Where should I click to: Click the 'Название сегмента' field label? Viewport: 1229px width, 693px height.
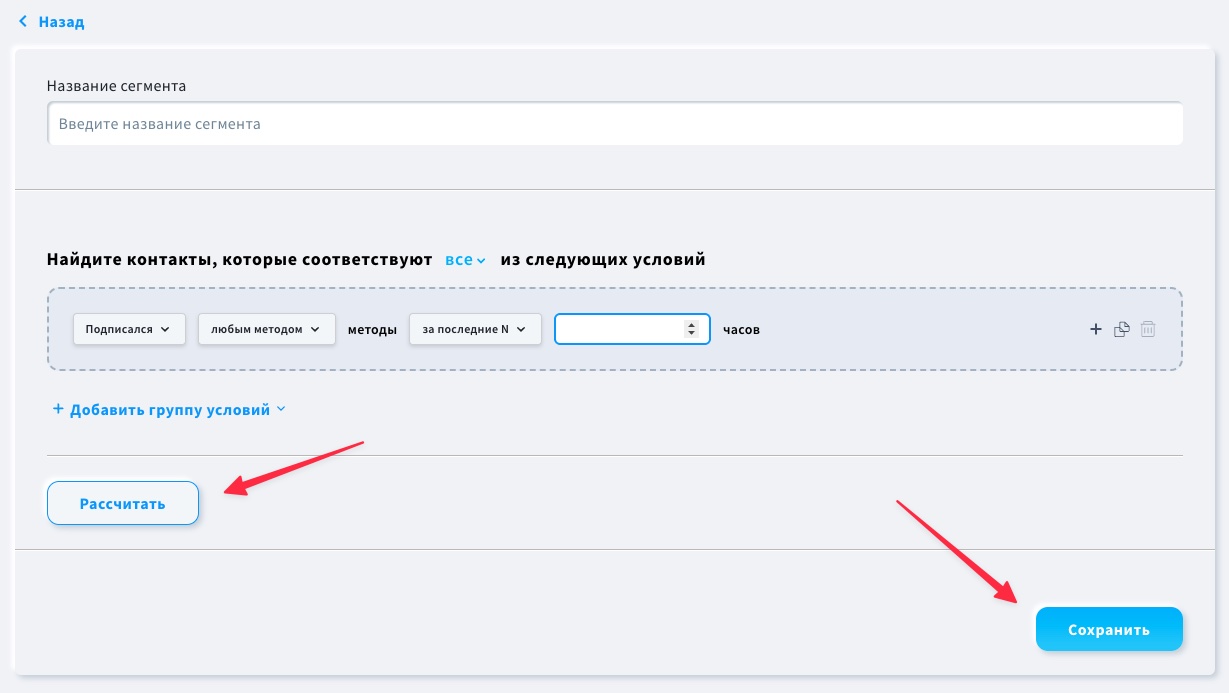click(x=116, y=86)
